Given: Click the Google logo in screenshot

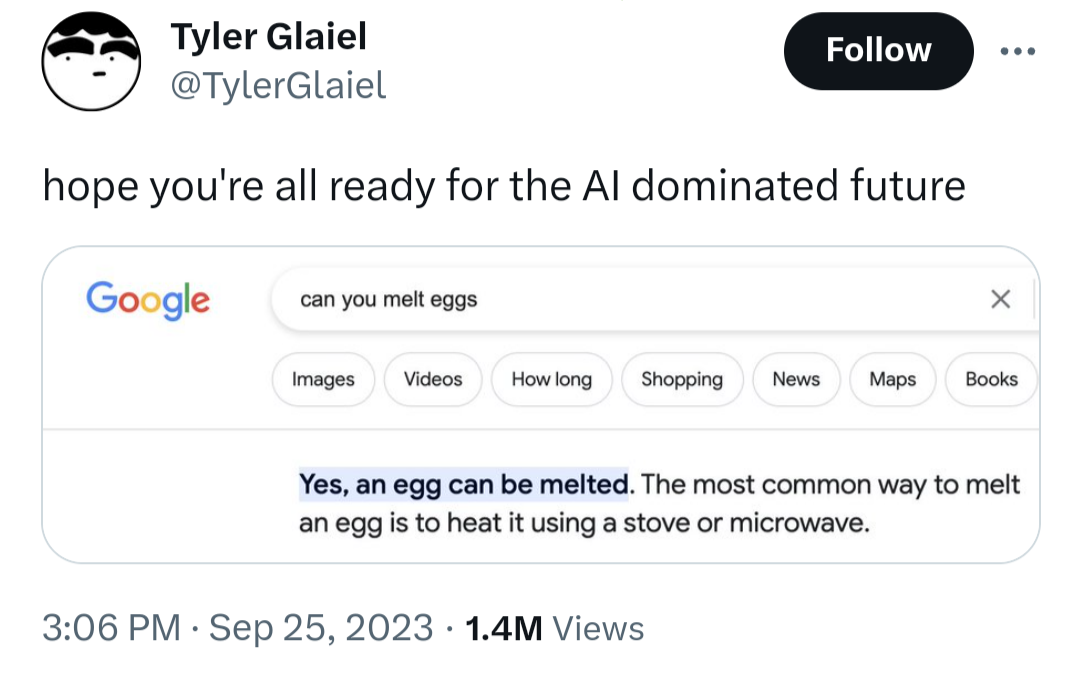Looking at the screenshot, I should pos(148,298).
